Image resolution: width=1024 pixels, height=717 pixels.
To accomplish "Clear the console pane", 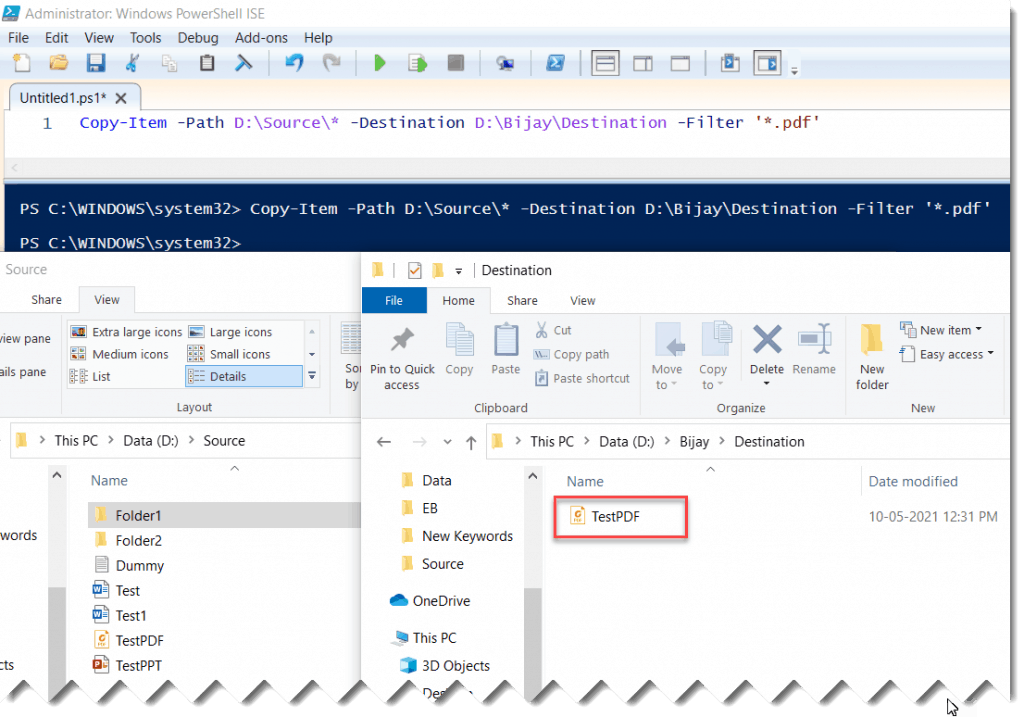I will 242,62.
